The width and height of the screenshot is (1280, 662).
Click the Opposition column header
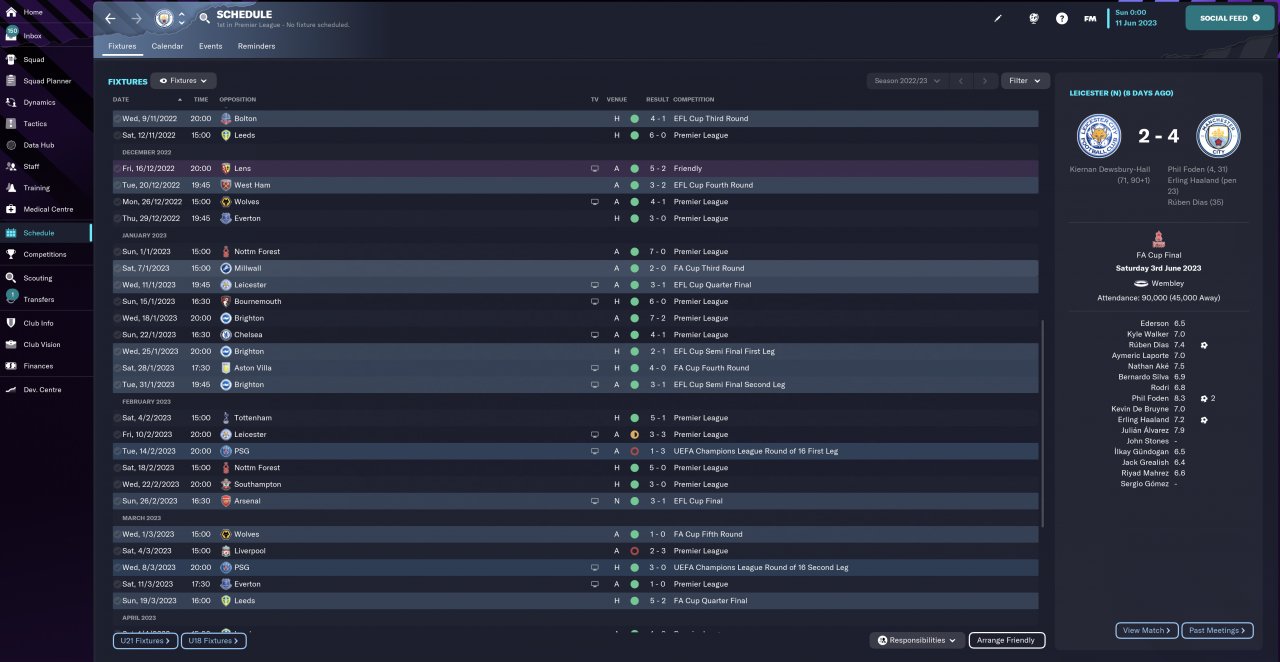[238, 99]
